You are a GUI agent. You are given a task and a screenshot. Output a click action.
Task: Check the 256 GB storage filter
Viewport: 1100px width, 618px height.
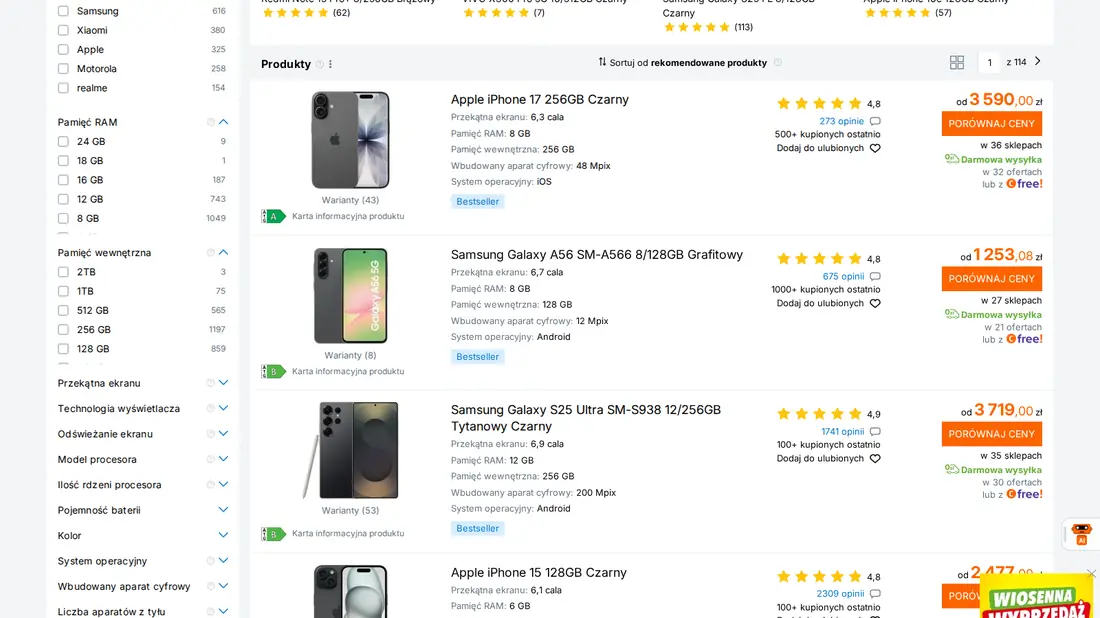[62, 329]
